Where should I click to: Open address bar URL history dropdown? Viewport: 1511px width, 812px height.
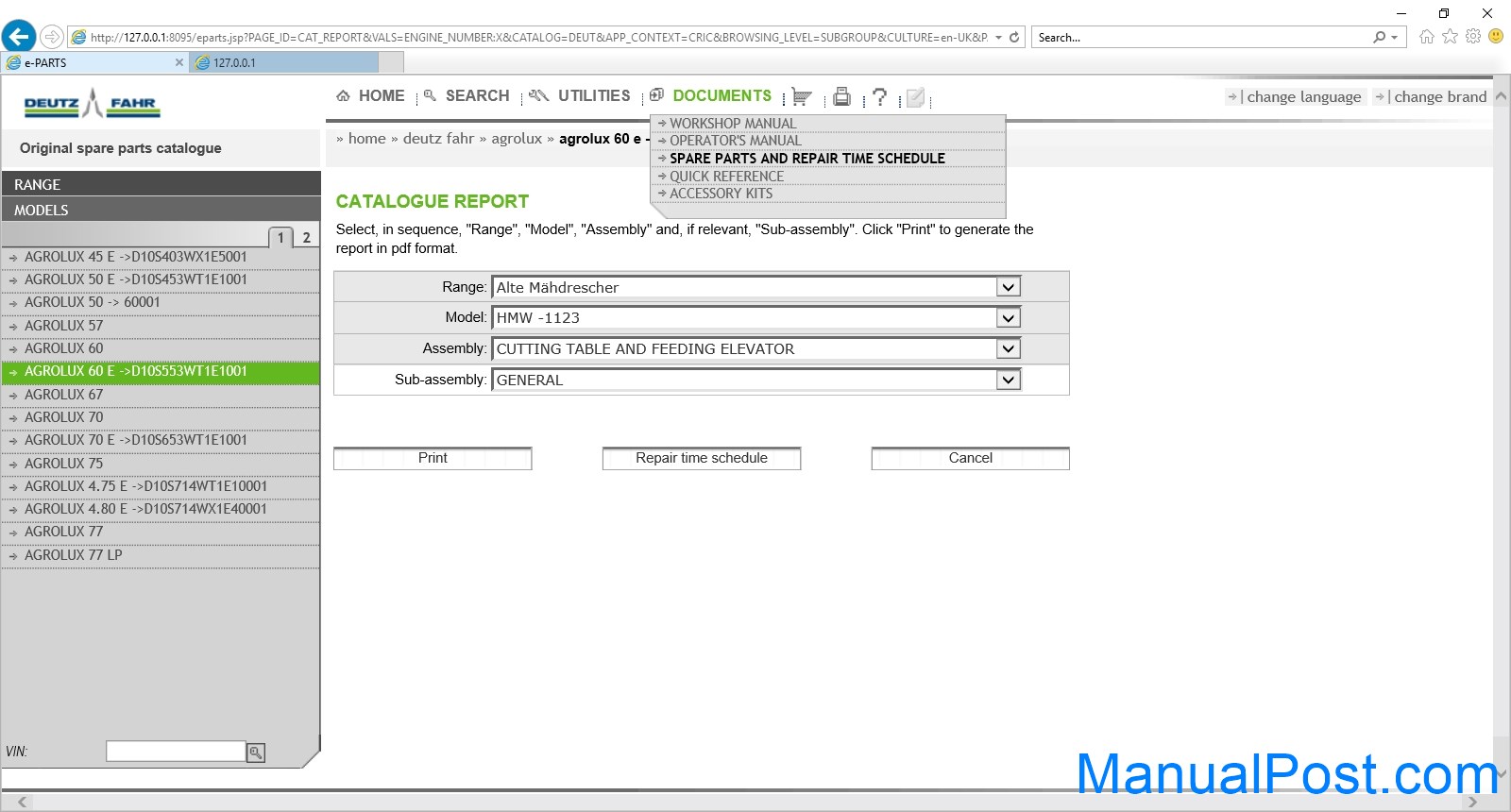tap(998, 38)
